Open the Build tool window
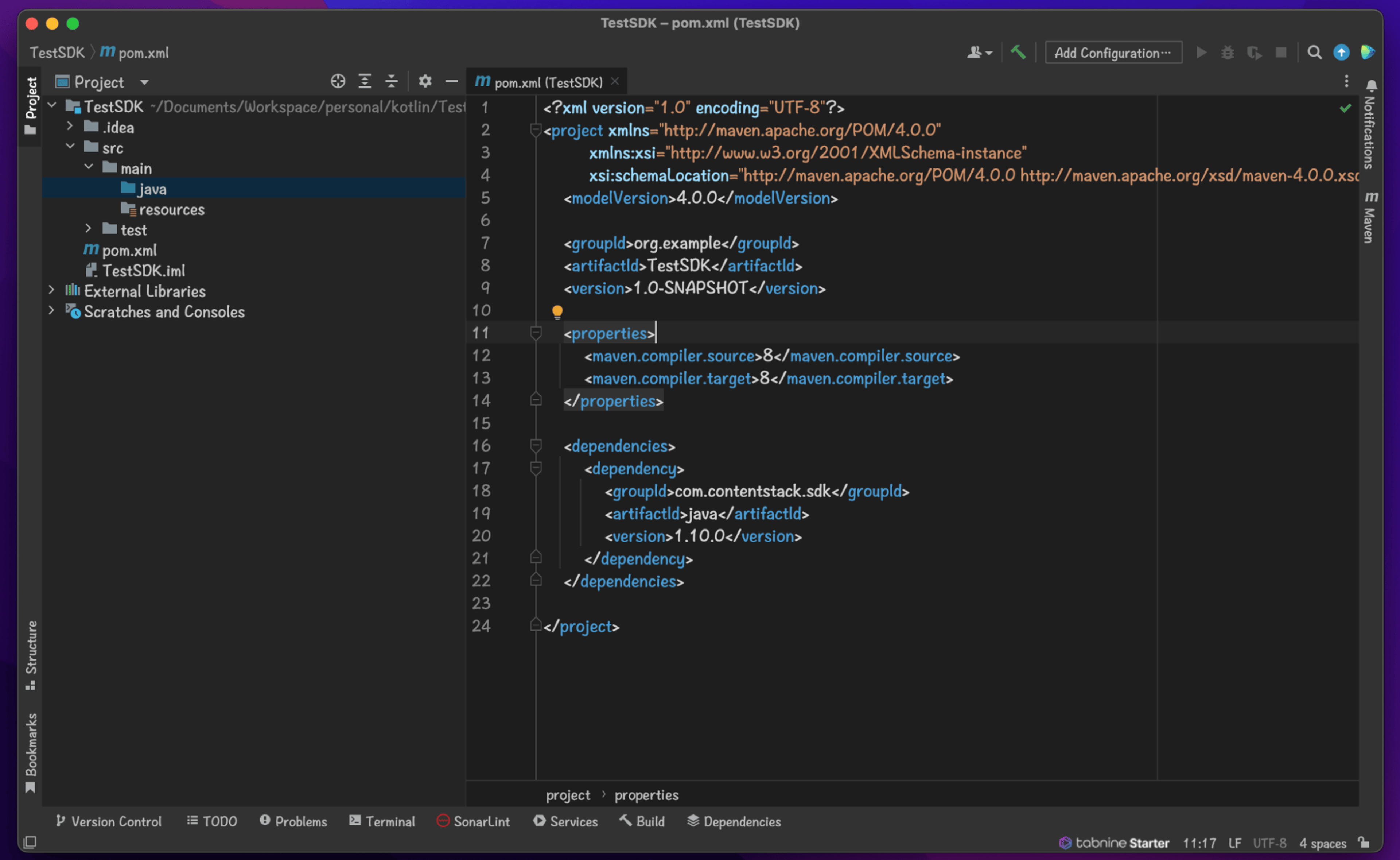Image resolution: width=1400 pixels, height=860 pixels. click(642, 821)
